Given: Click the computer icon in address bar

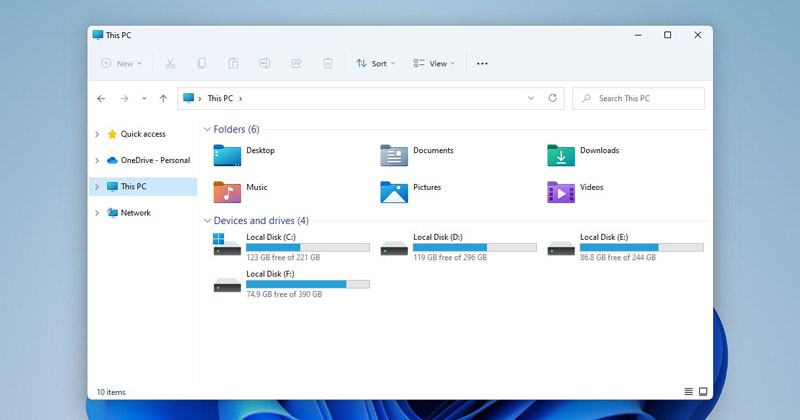Looking at the screenshot, I should pyautogui.click(x=189, y=98).
